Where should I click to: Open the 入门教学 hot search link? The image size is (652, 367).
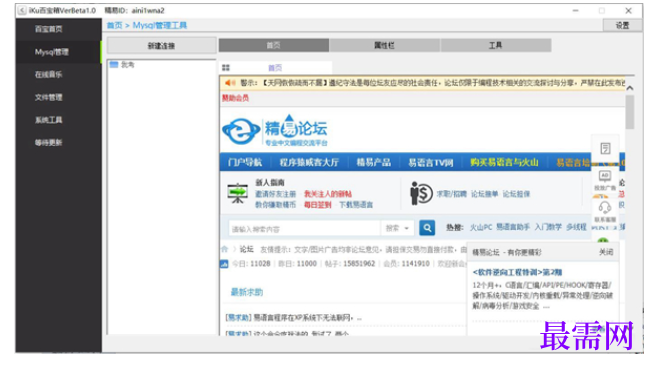tap(548, 227)
